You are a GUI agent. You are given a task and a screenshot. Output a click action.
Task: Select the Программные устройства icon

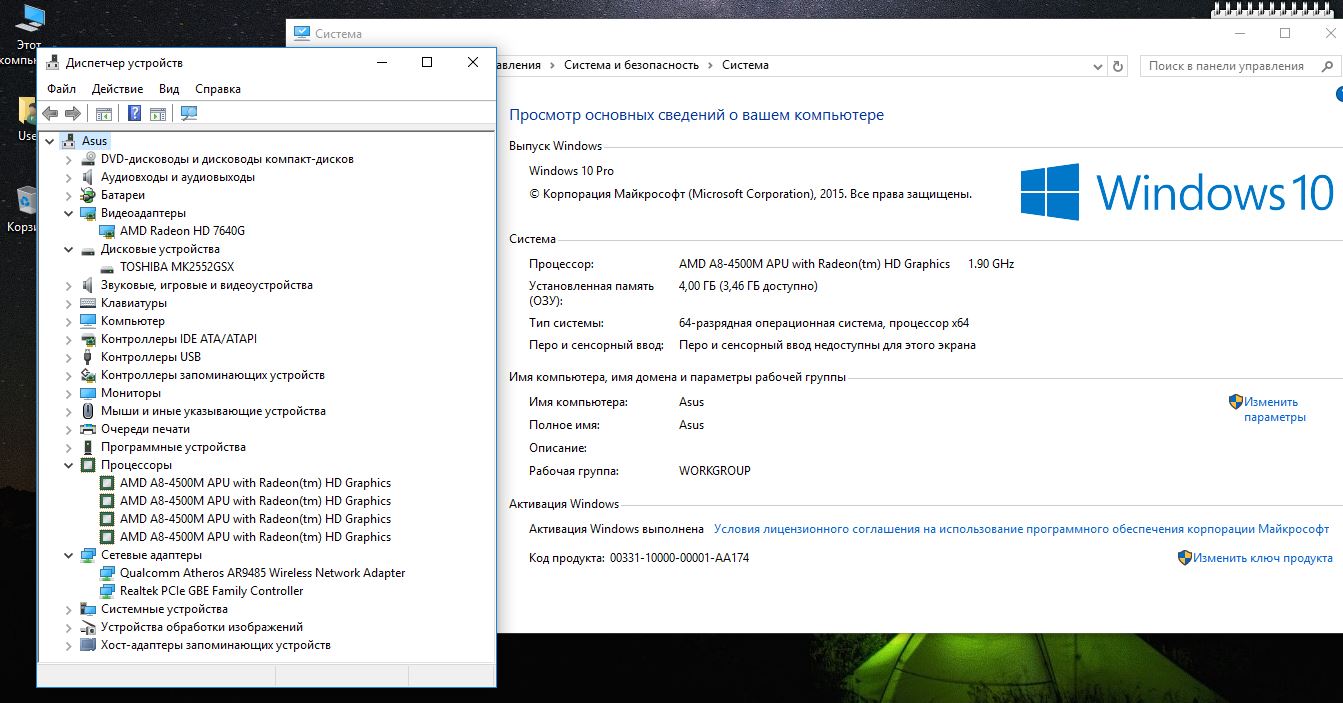(88, 447)
